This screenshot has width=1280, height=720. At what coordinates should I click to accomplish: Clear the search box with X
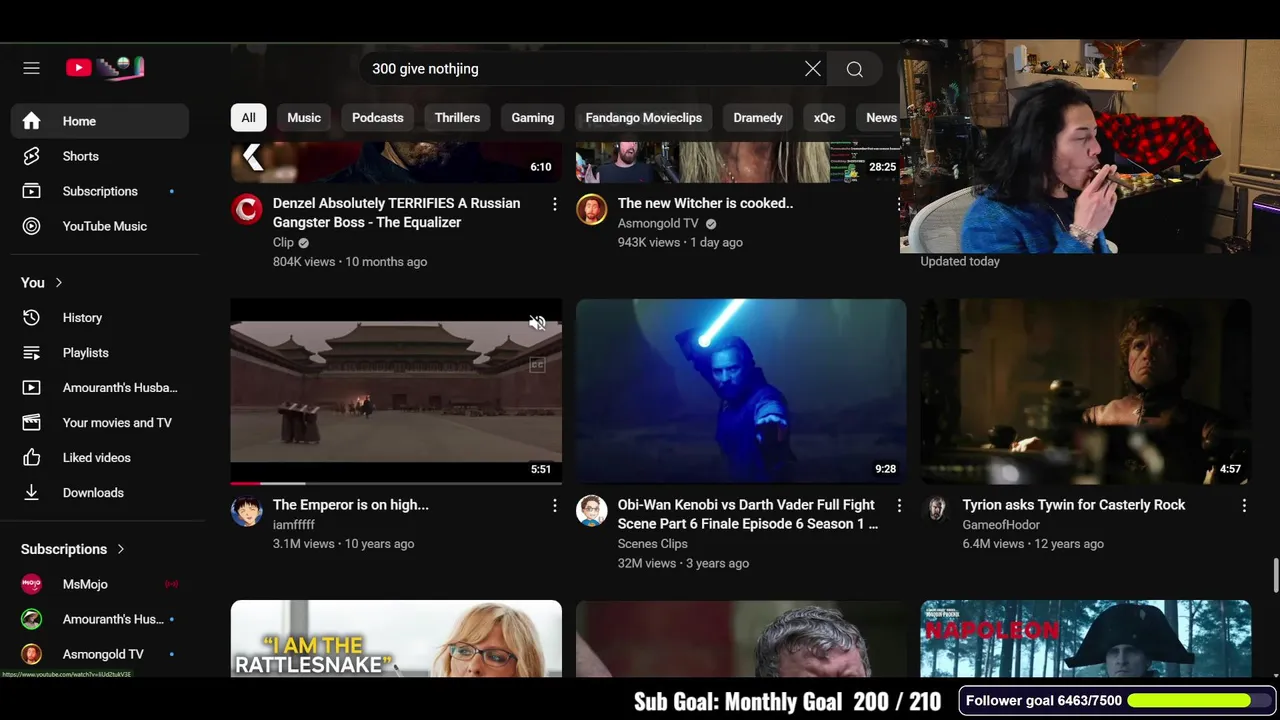[813, 69]
